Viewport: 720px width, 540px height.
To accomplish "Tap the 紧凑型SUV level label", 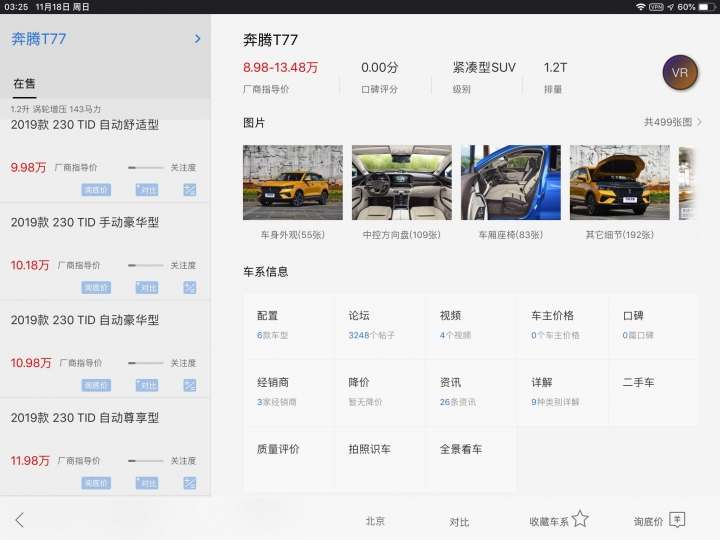I will 484,68.
